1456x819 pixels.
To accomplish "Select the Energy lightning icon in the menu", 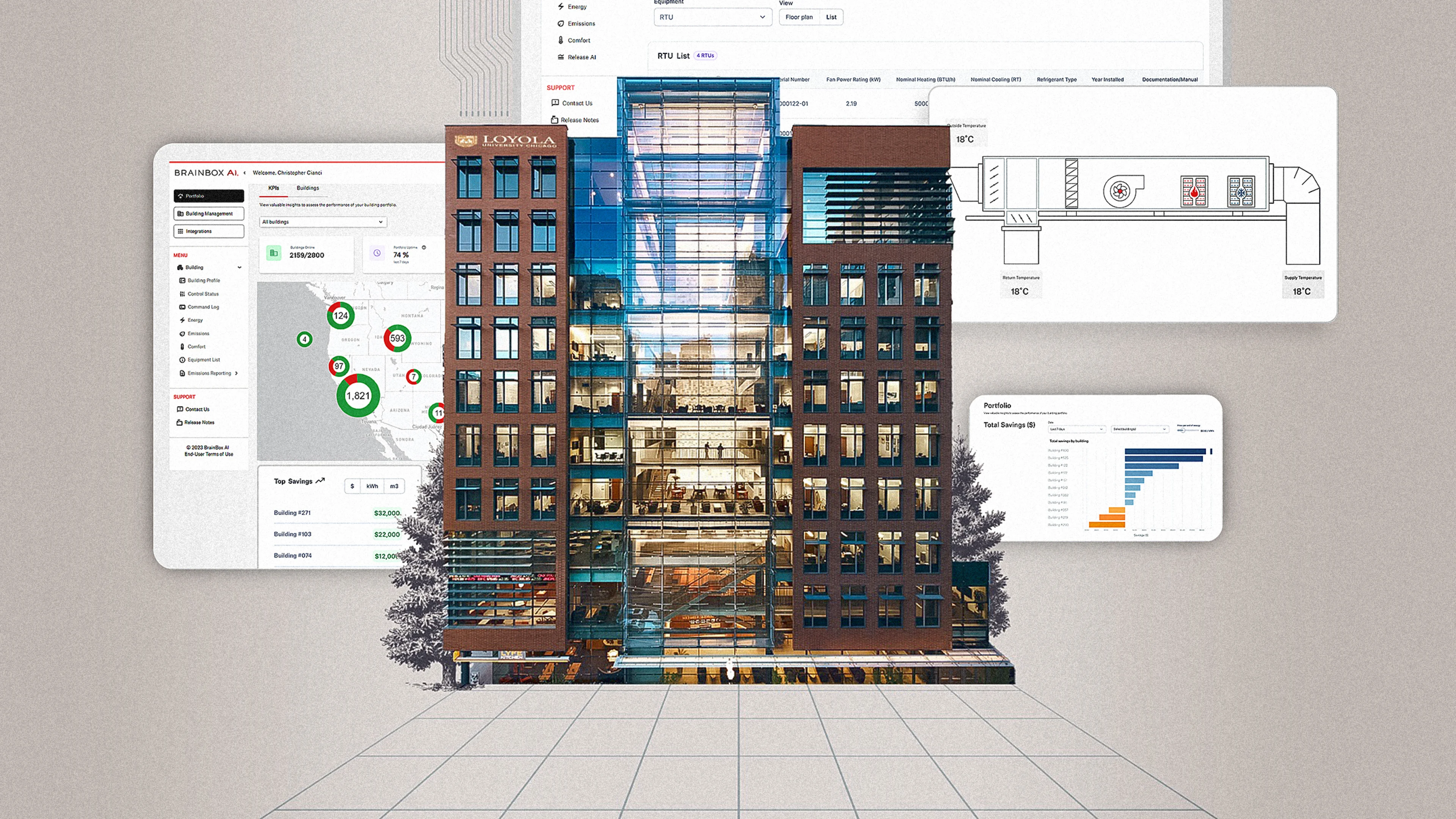I will (182, 320).
